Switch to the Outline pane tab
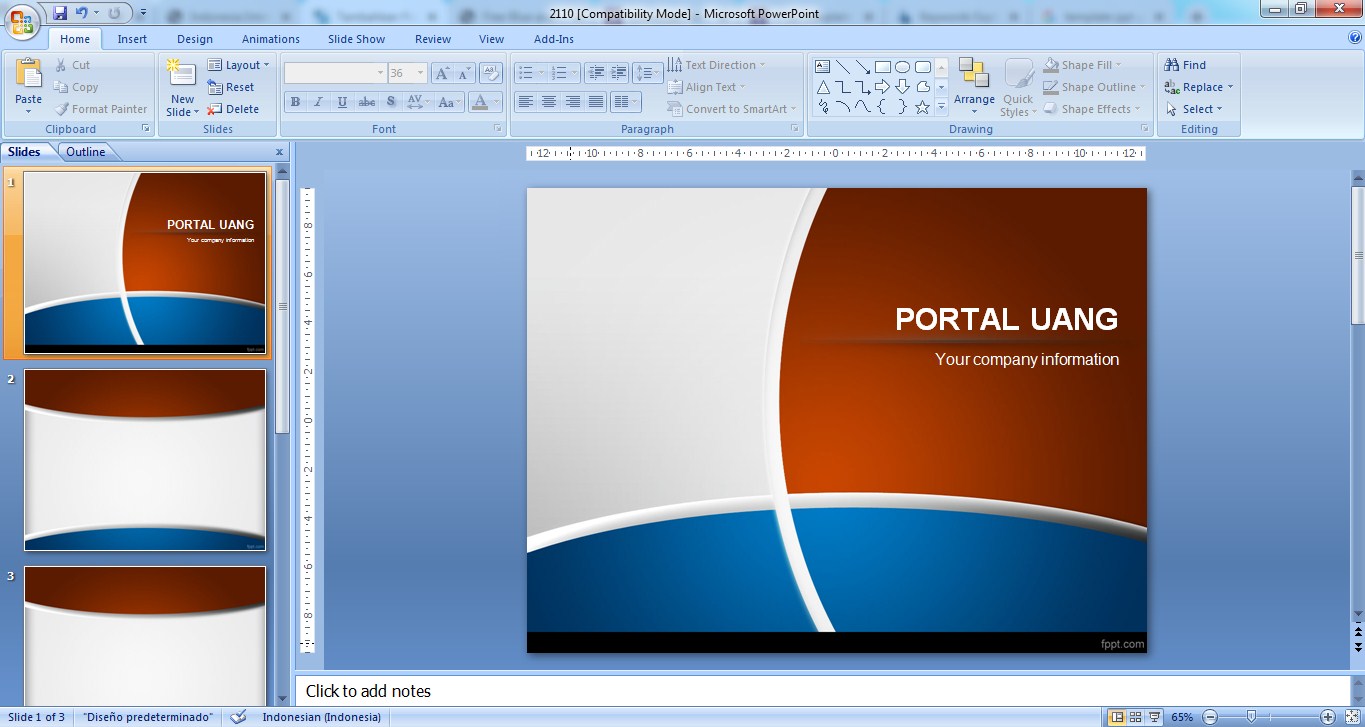1365x727 pixels. pyautogui.click(x=86, y=152)
